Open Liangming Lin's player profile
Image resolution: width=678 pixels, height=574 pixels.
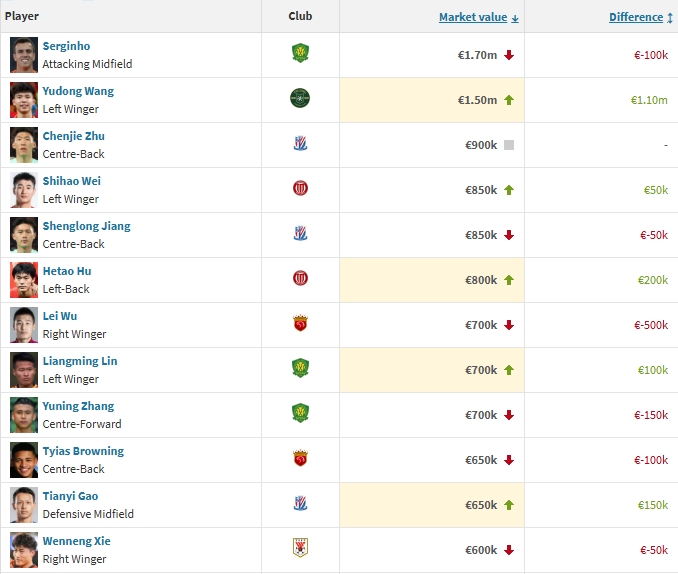coord(79,361)
